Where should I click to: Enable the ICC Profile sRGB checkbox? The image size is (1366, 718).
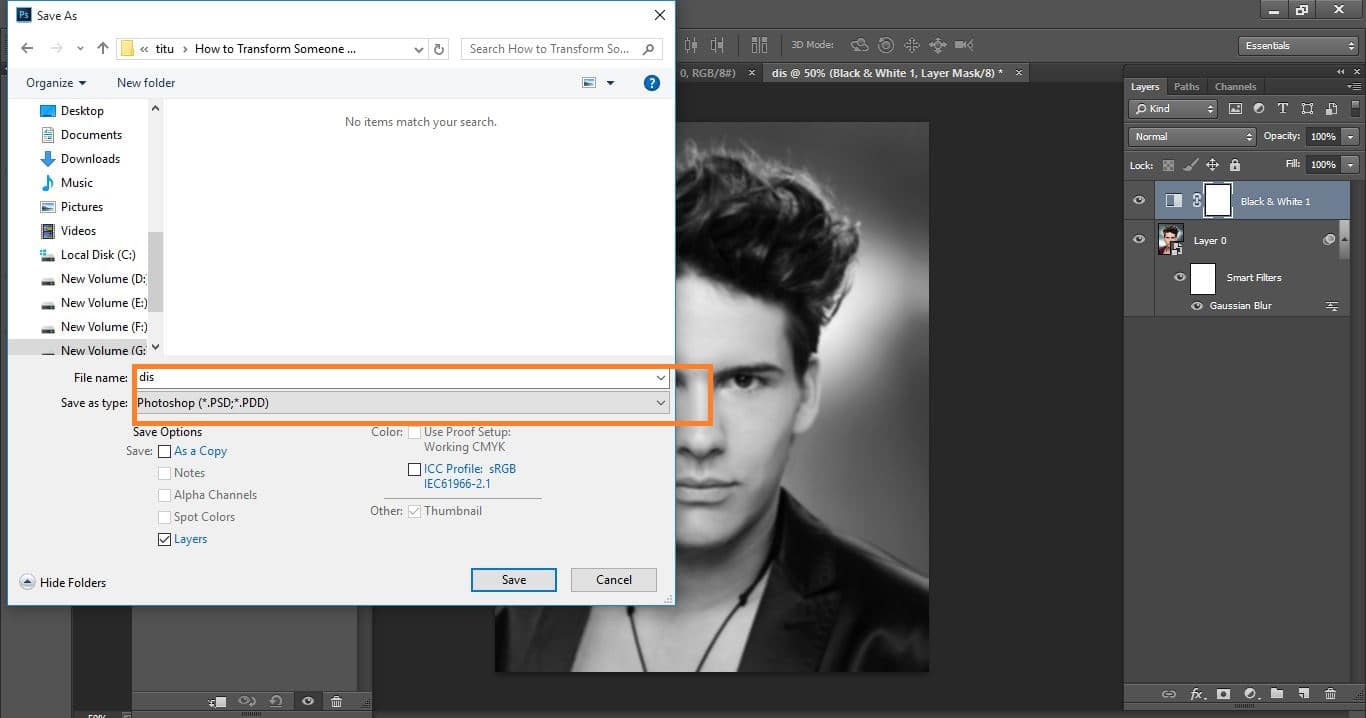[x=415, y=469]
